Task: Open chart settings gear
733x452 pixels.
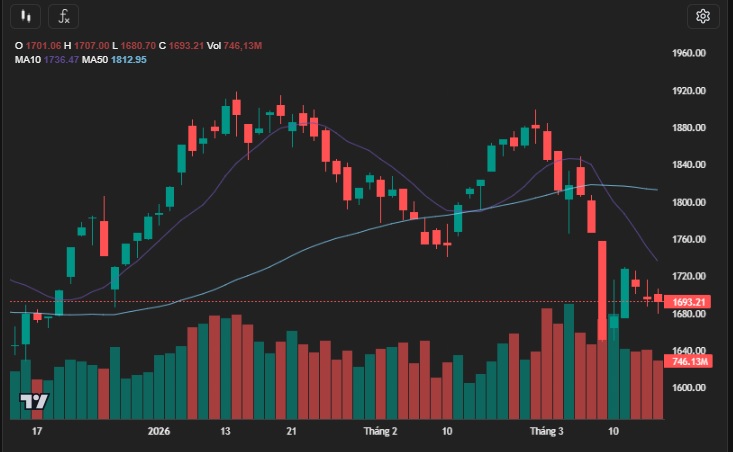Action: [703, 16]
